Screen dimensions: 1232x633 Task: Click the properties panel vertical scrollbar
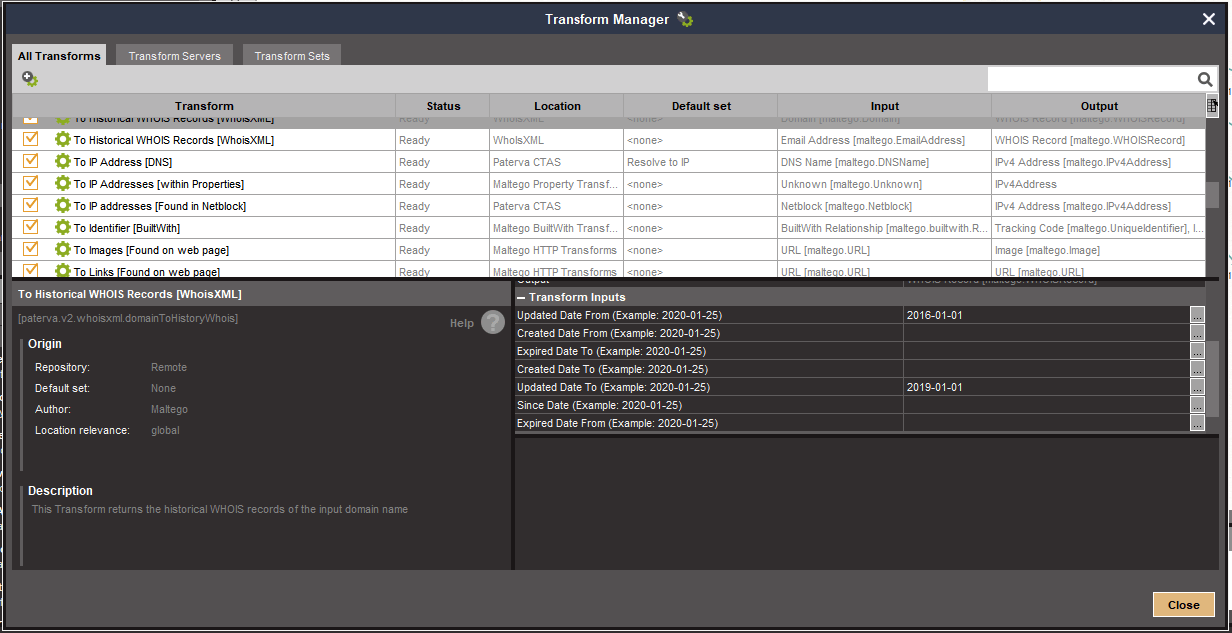[x=1212, y=378]
